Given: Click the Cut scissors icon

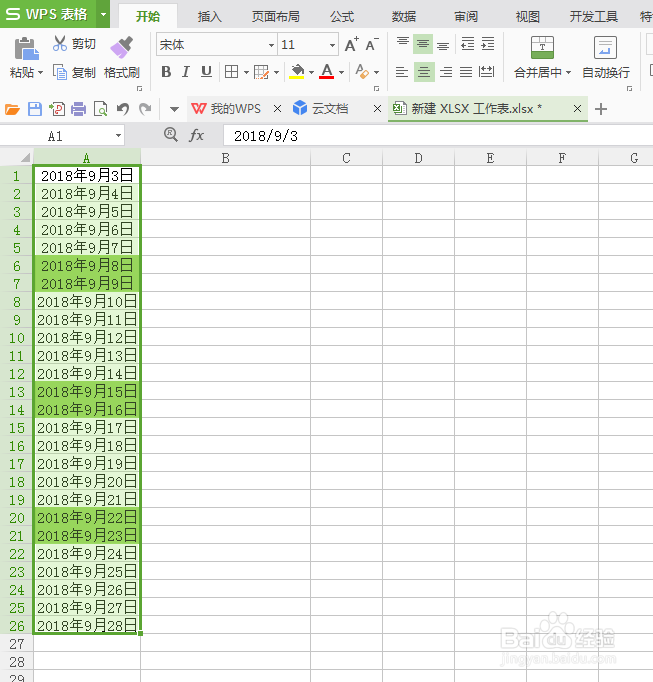Looking at the screenshot, I should click(60, 43).
